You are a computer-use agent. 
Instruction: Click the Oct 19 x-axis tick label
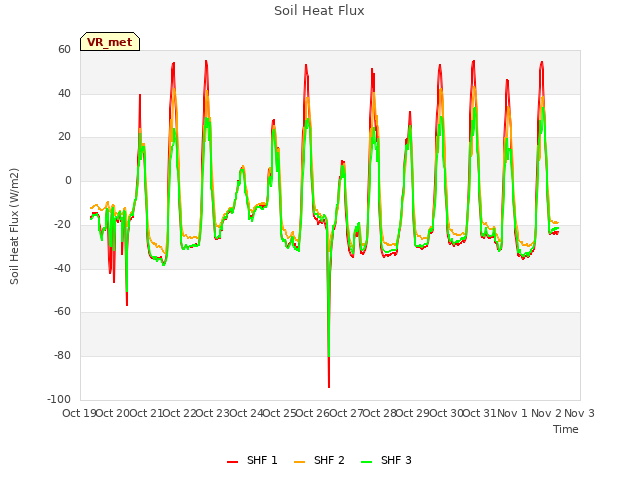click(x=79, y=413)
